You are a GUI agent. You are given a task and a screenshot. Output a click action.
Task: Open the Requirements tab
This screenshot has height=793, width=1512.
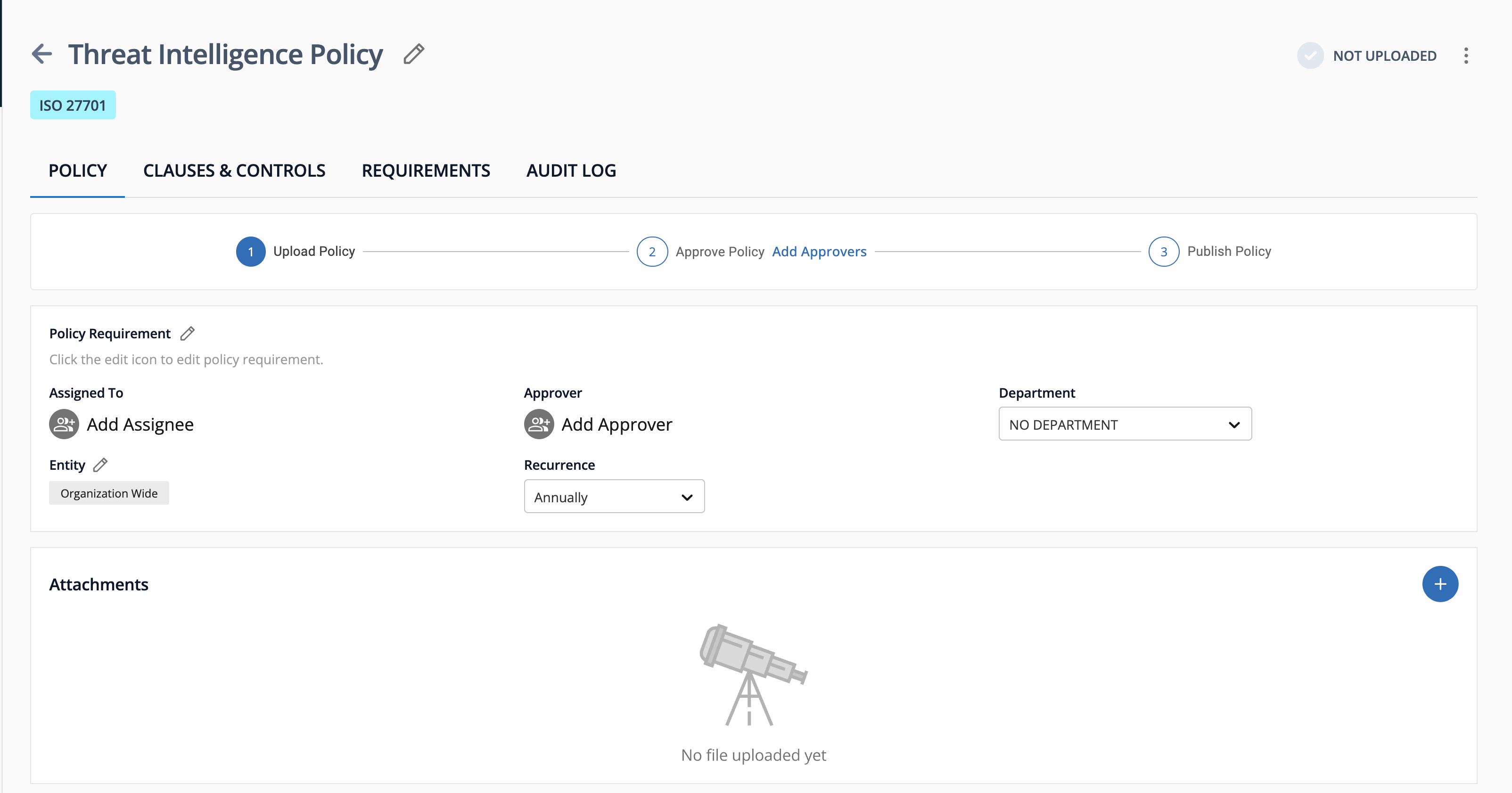click(426, 171)
